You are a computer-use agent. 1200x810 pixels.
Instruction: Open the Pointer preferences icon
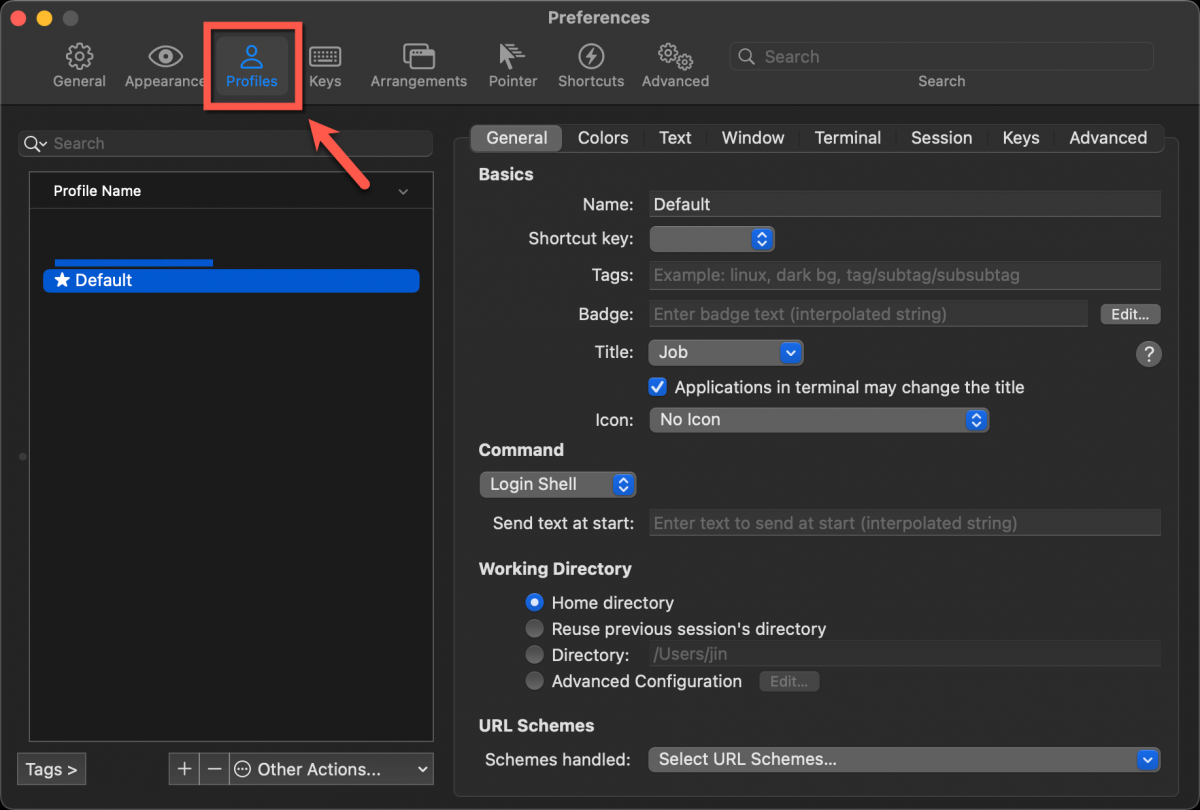click(x=513, y=56)
